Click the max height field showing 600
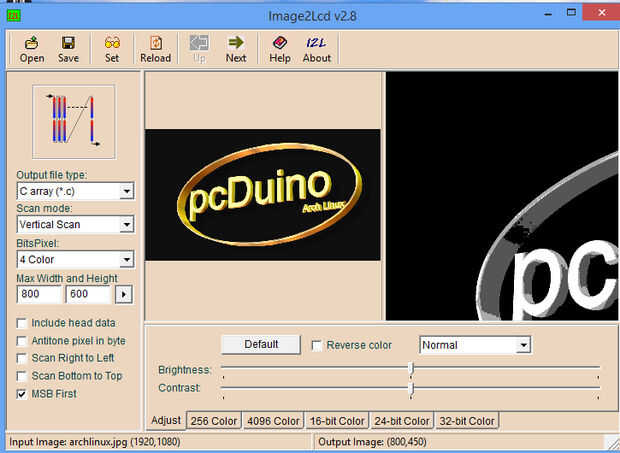Viewport: 620px width, 453px height. click(89, 294)
